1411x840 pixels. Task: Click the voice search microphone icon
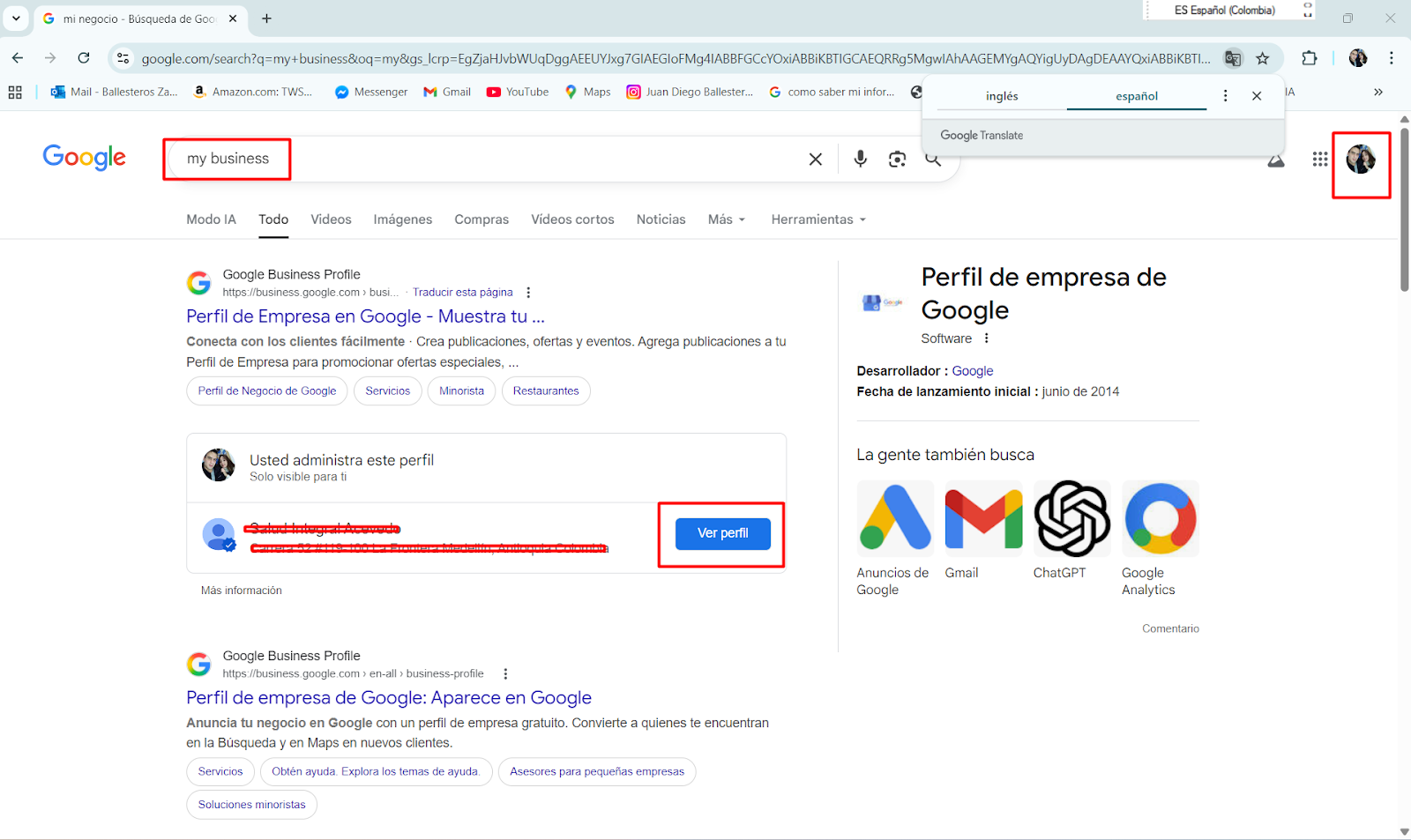click(860, 159)
